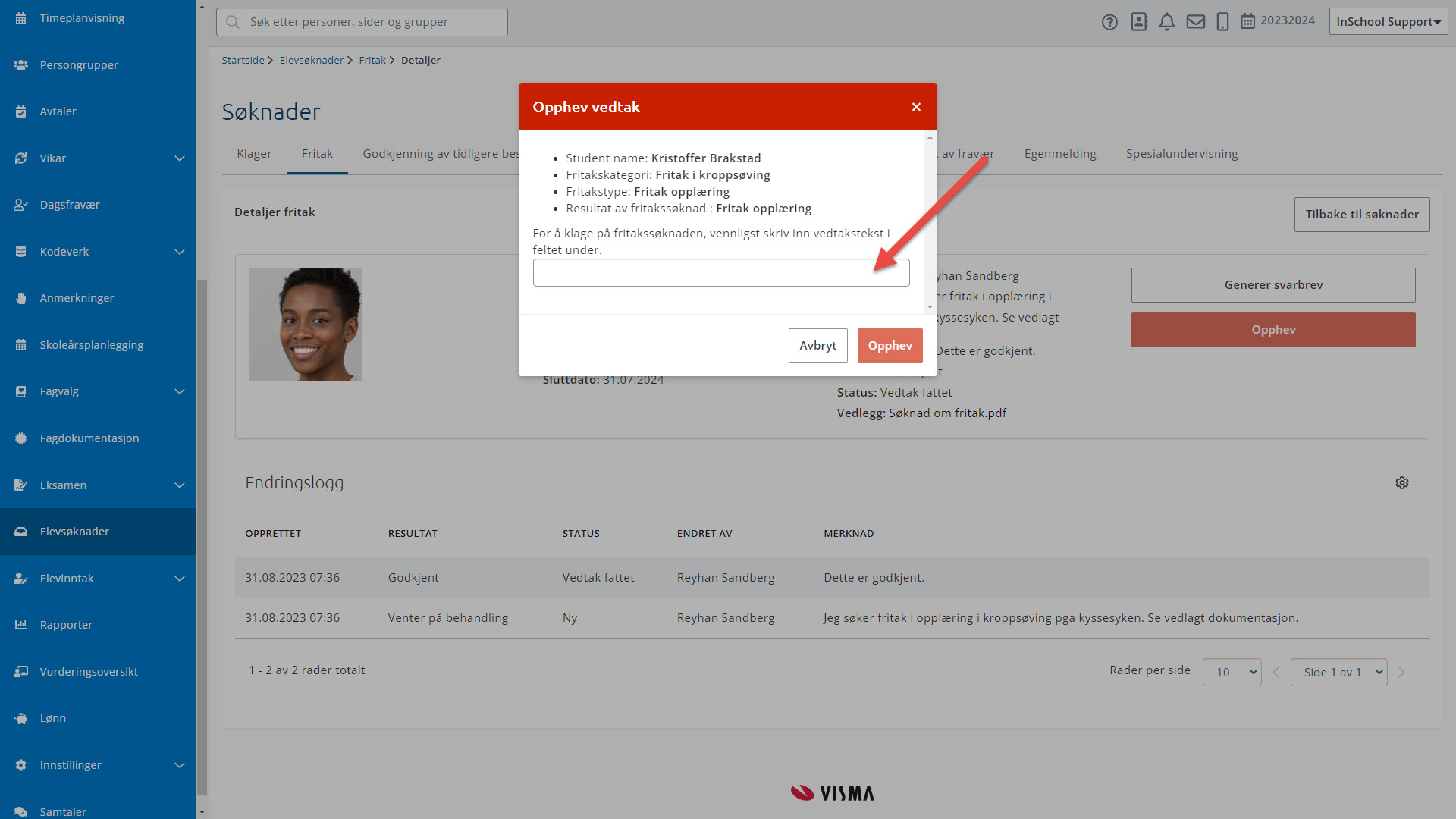Click the school year calendar icon 20232024
The image size is (1456, 819).
point(1247,21)
